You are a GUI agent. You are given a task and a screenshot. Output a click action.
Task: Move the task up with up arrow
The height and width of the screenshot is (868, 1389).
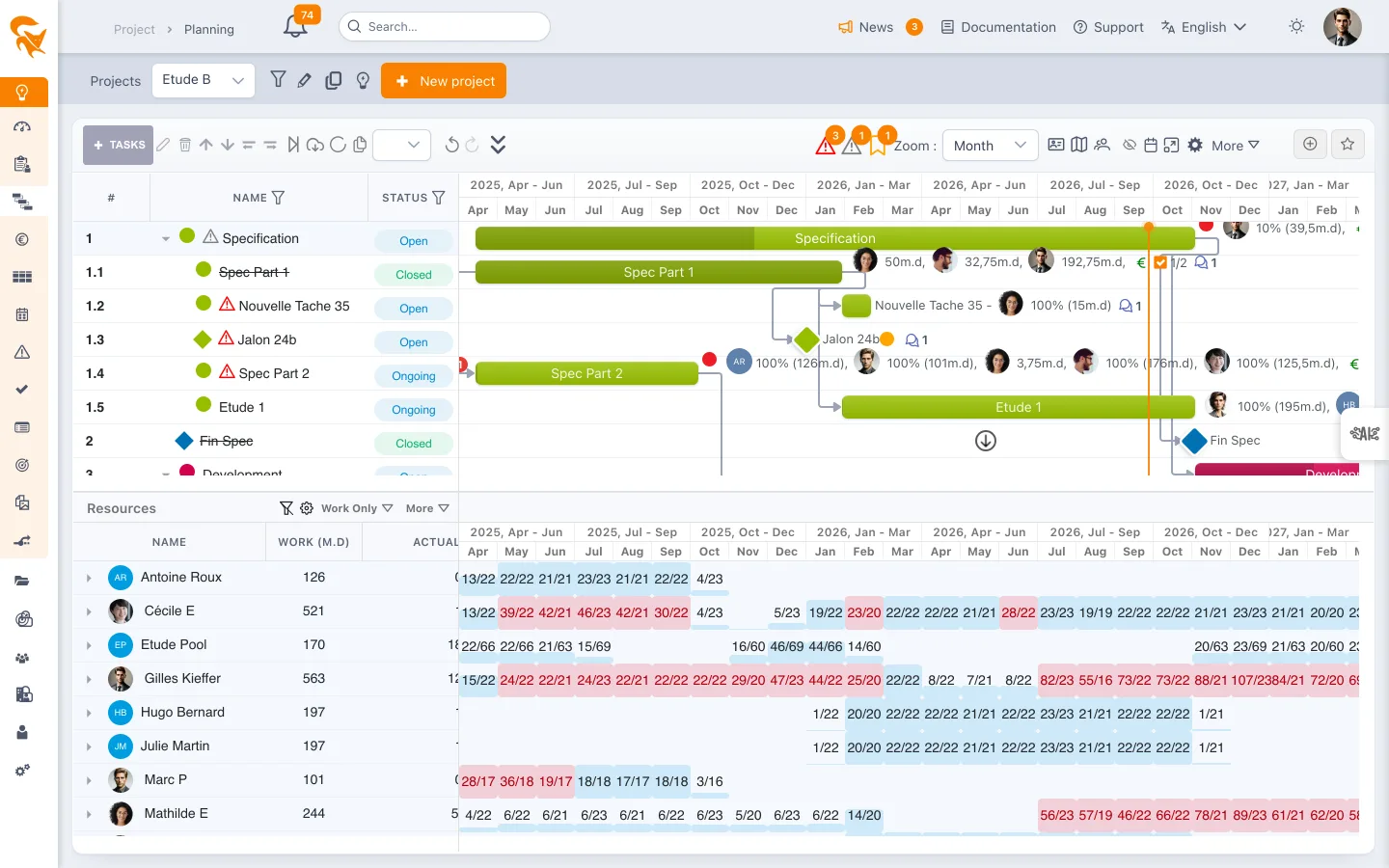[206, 145]
